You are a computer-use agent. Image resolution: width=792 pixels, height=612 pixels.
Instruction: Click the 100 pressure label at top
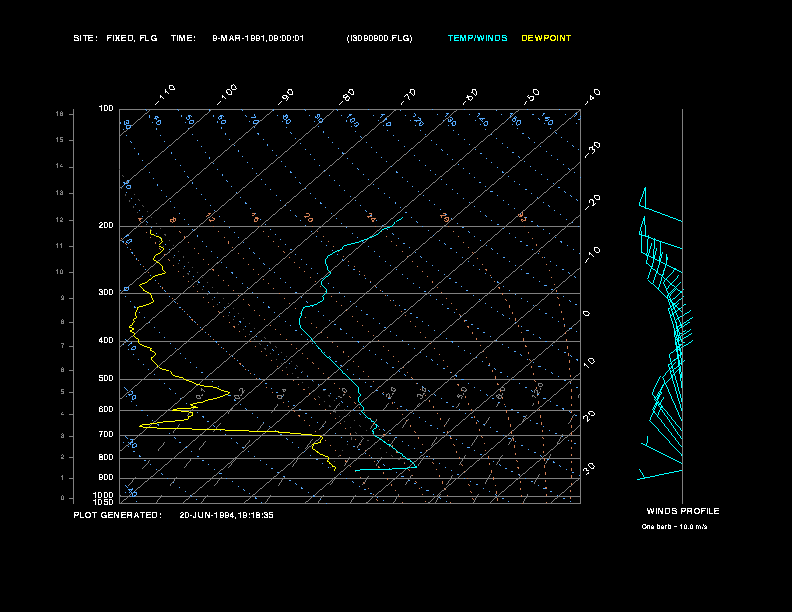[x=106, y=108]
